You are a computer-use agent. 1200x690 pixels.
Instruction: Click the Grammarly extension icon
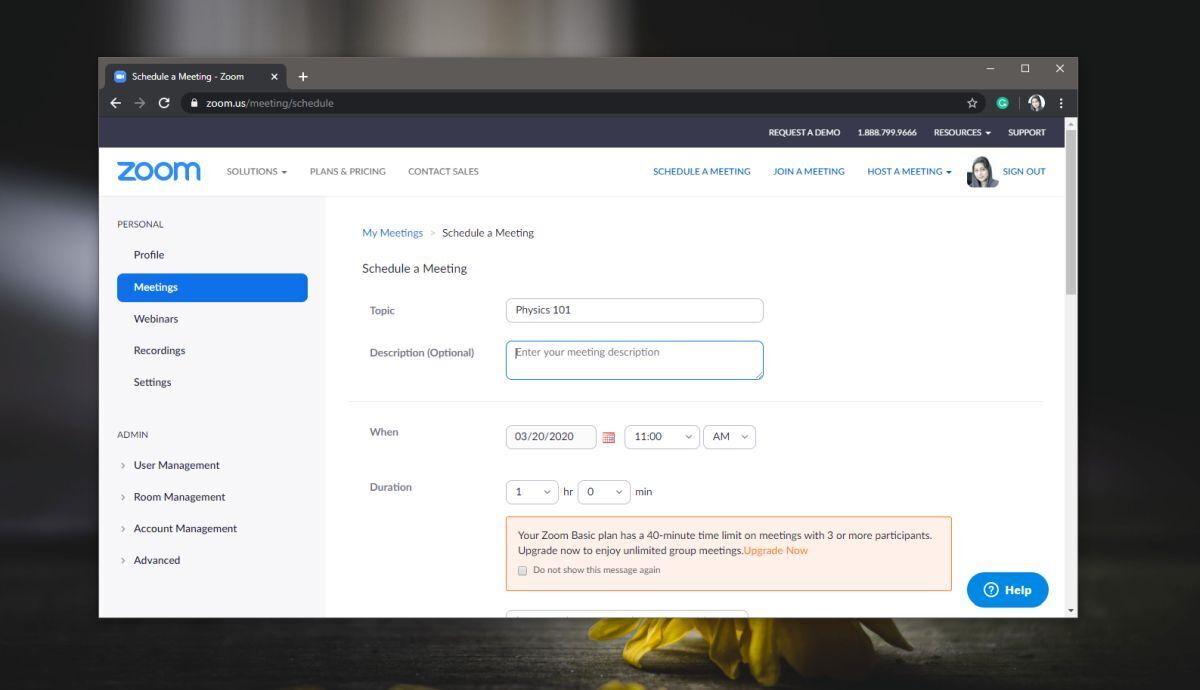click(x=1002, y=102)
